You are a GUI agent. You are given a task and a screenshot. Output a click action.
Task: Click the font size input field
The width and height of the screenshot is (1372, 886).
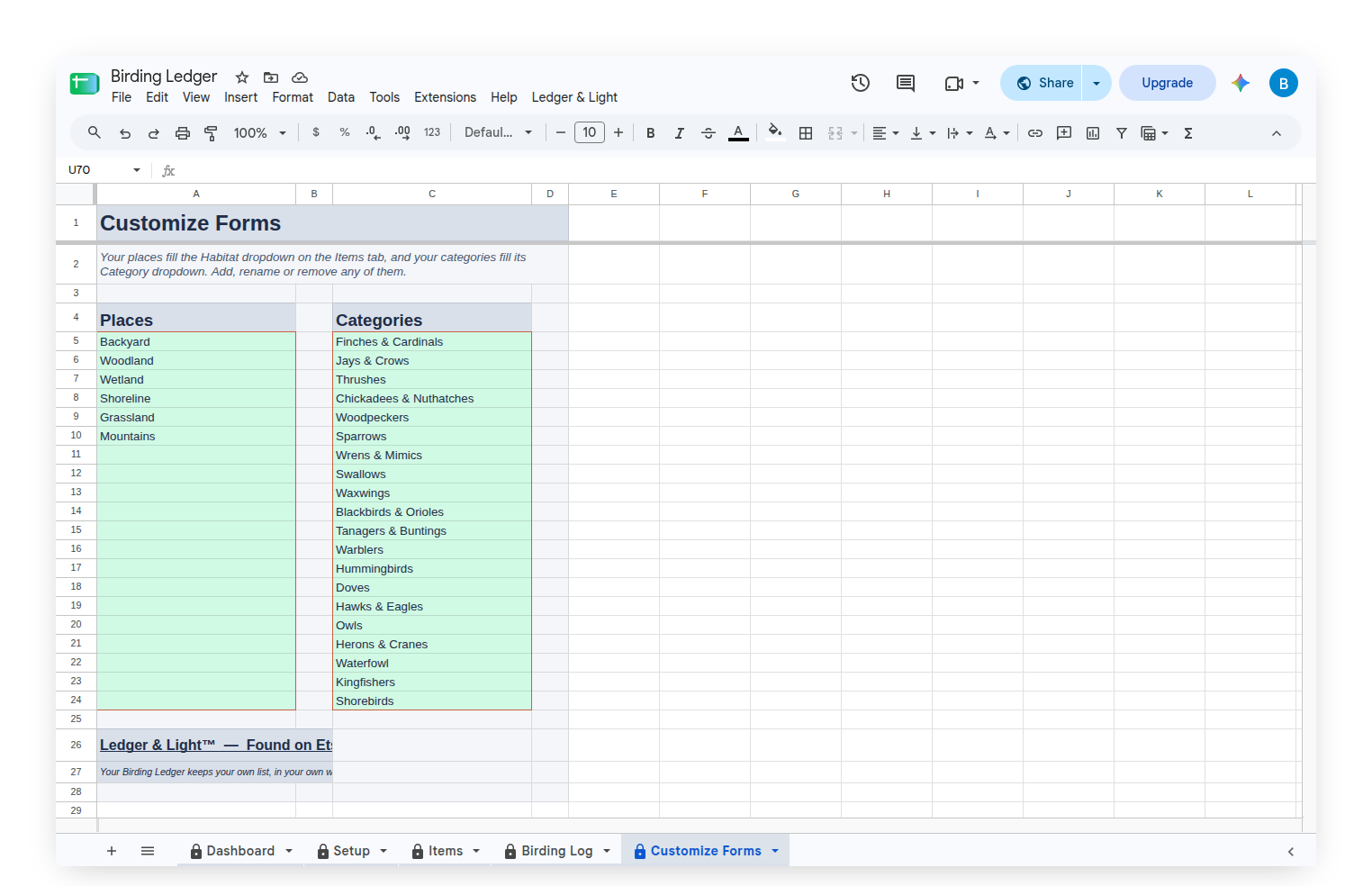[x=590, y=133]
